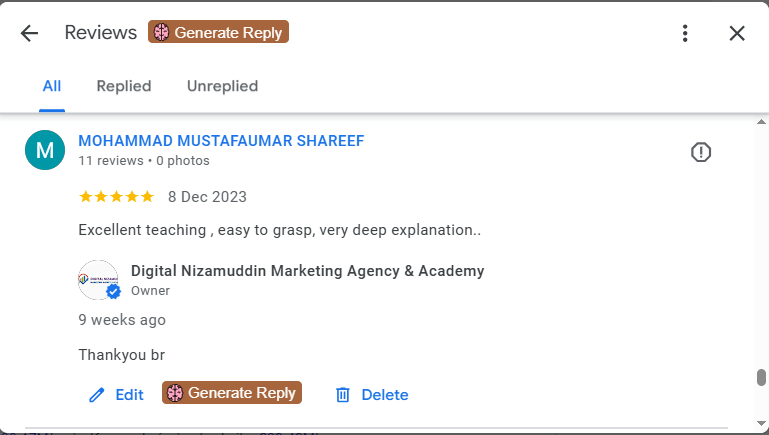Click the "11 reviews • 0 photos" text
The height and width of the screenshot is (435, 769).
point(144,160)
